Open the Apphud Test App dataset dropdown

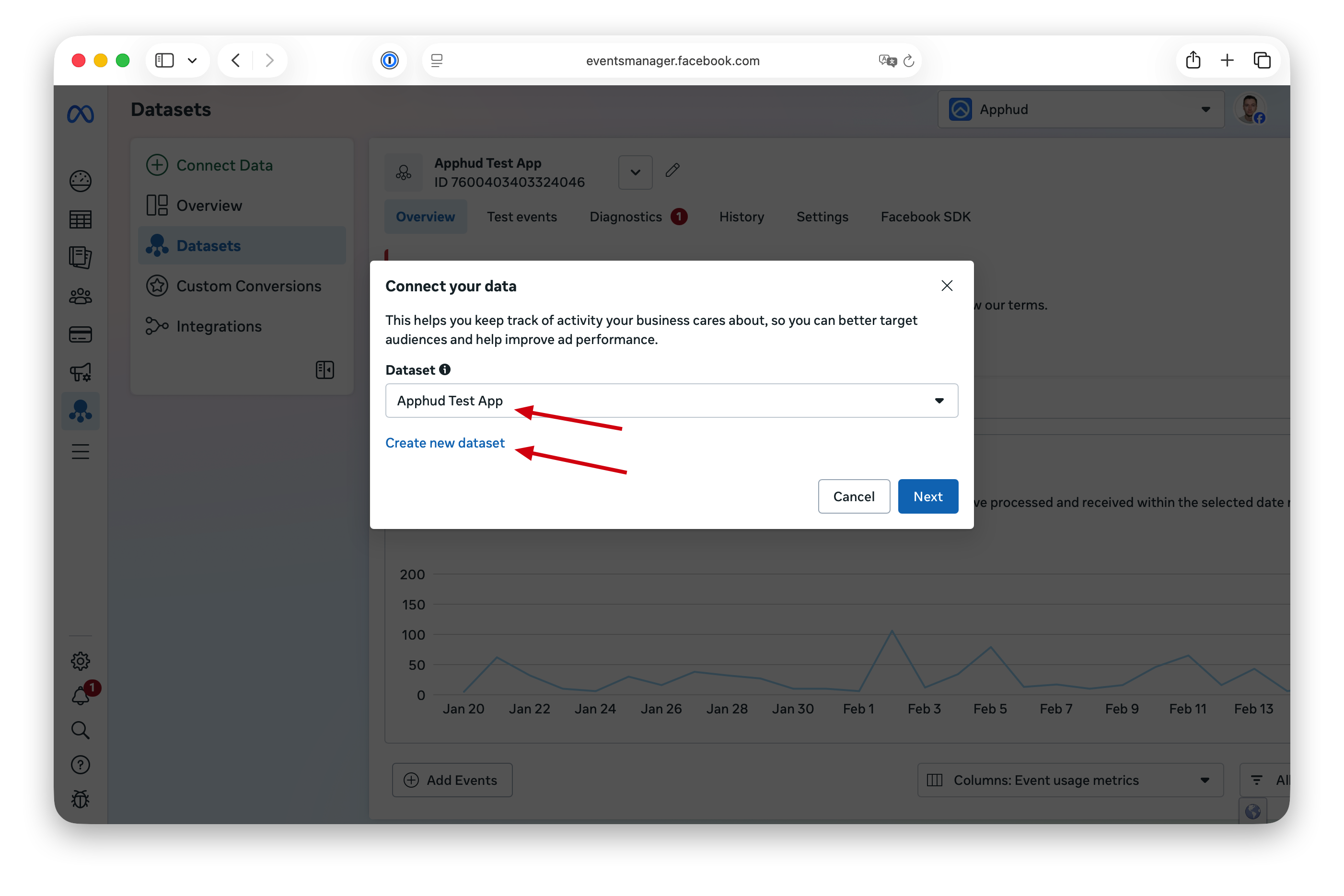pos(671,401)
